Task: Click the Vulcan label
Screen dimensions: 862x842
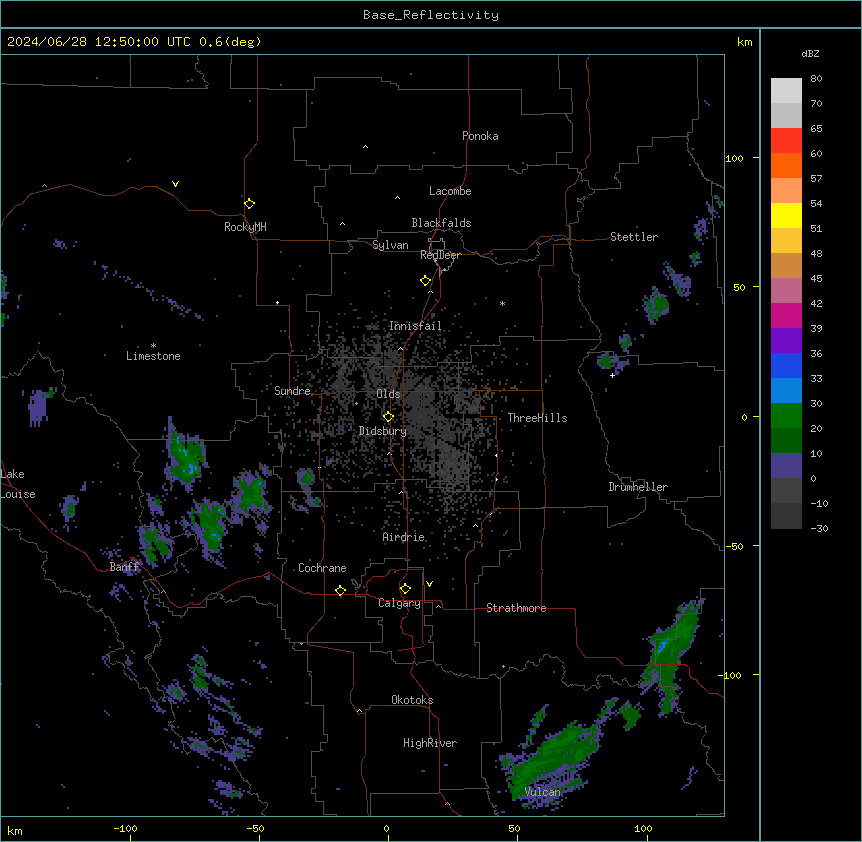Action: tap(543, 792)
